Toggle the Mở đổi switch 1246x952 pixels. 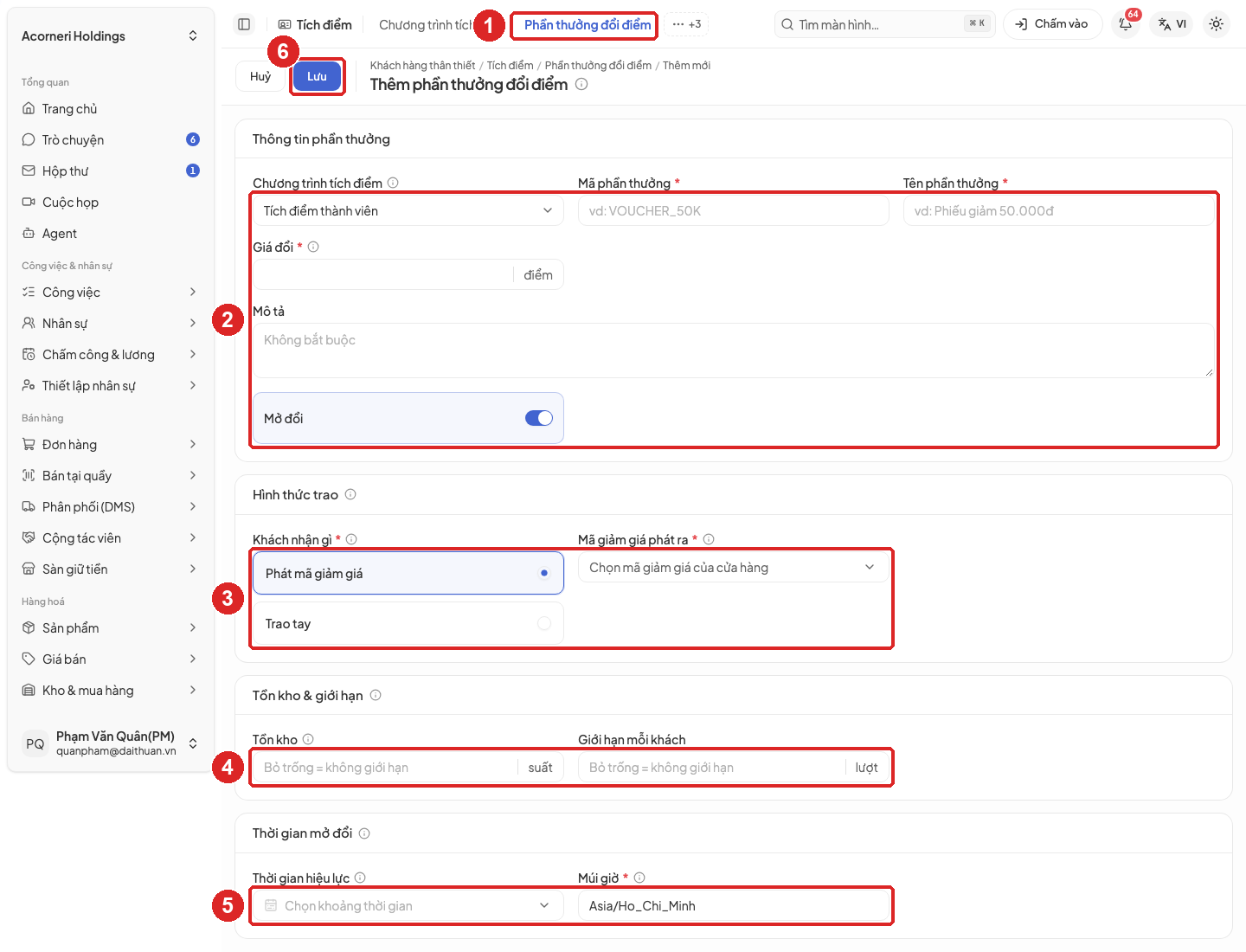point(539,418)
